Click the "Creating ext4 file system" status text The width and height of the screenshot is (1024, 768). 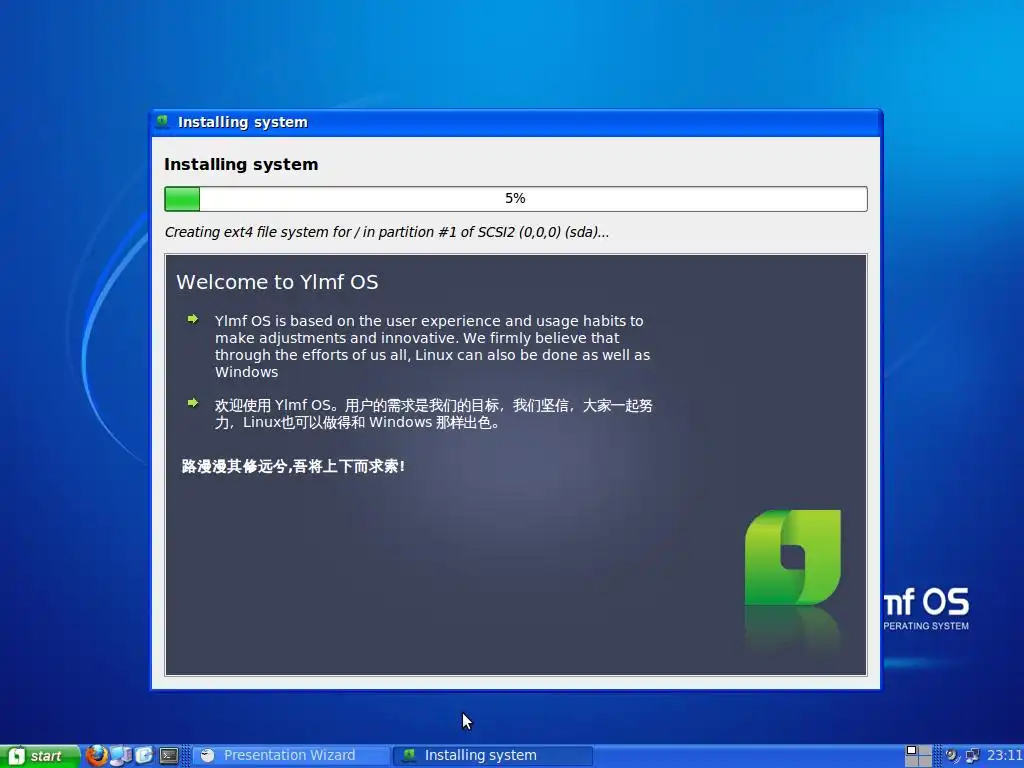pyautogui.click(x=387, y=232)
